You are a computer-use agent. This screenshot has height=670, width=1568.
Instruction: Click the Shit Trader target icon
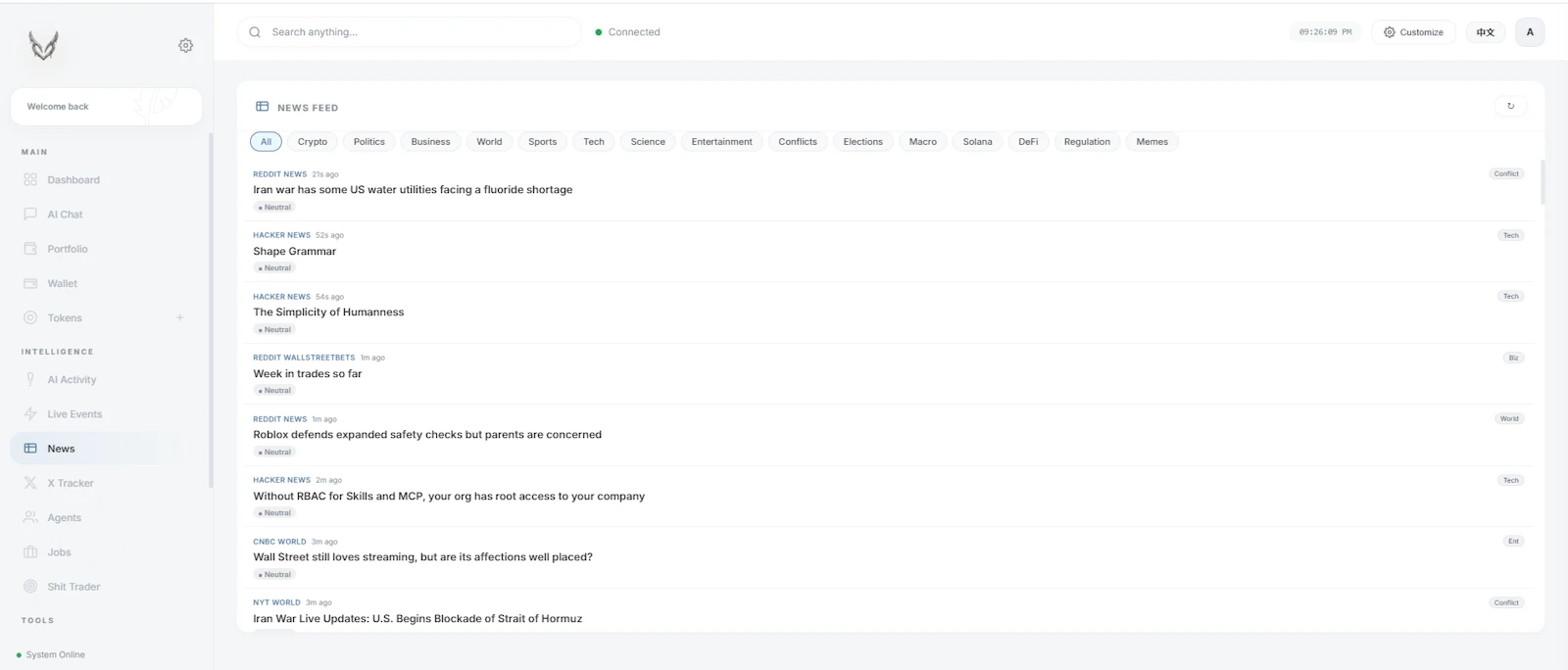pyautogui.click(x=30, y=587)
